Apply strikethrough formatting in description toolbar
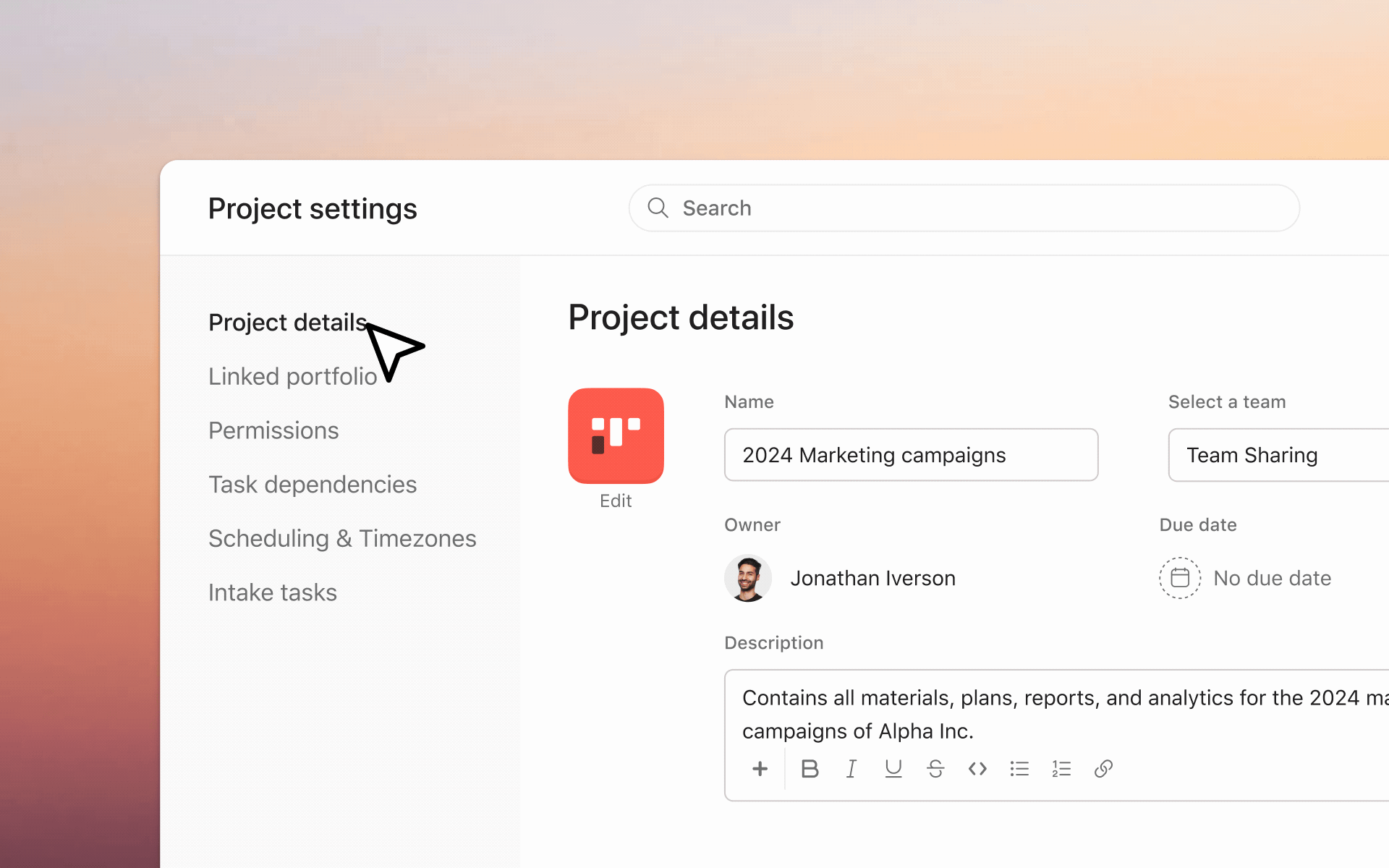Screen dimensions: 1389x868 [x=935, y=768]
